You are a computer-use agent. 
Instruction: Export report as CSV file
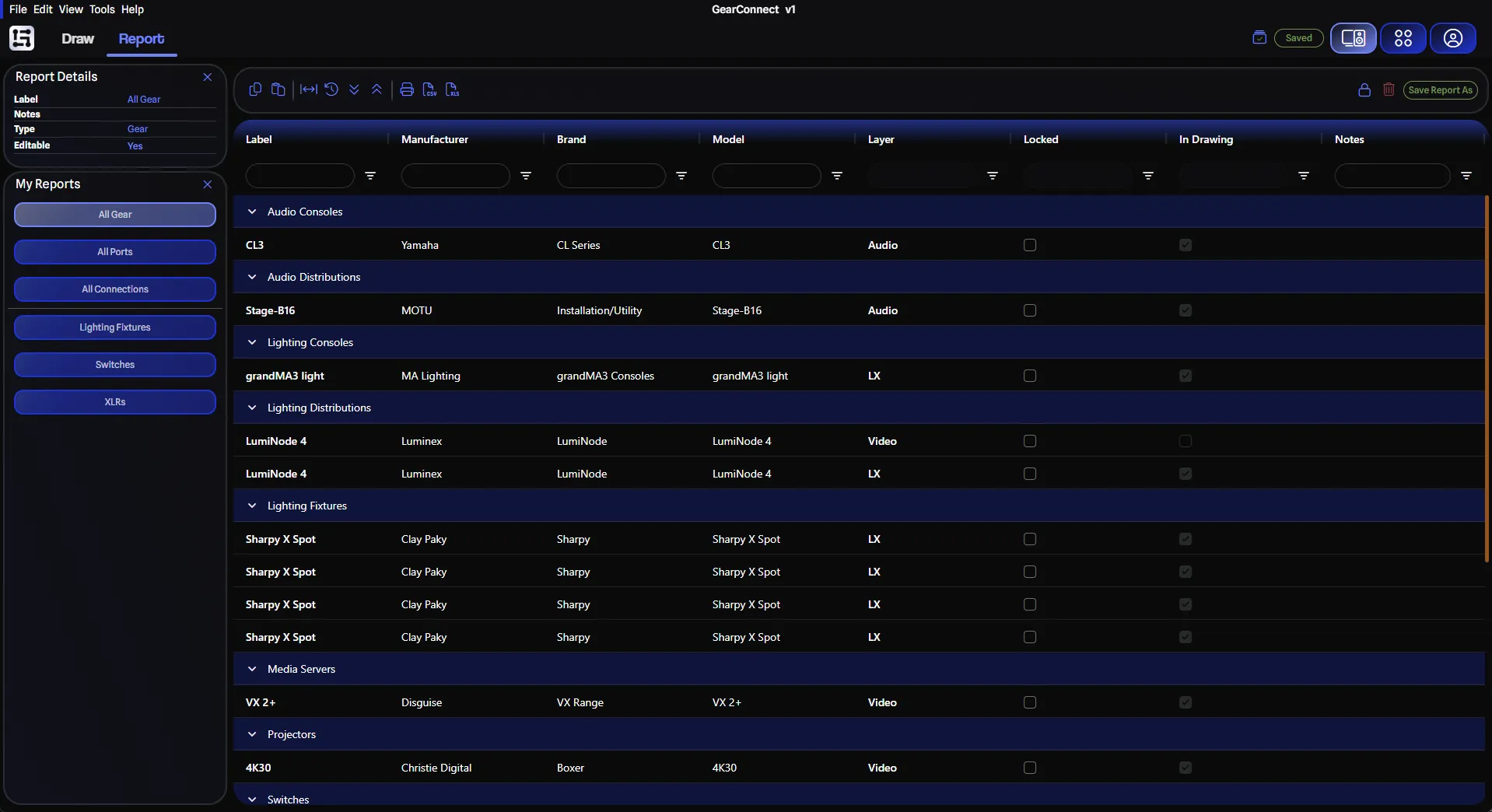point(429,89)
